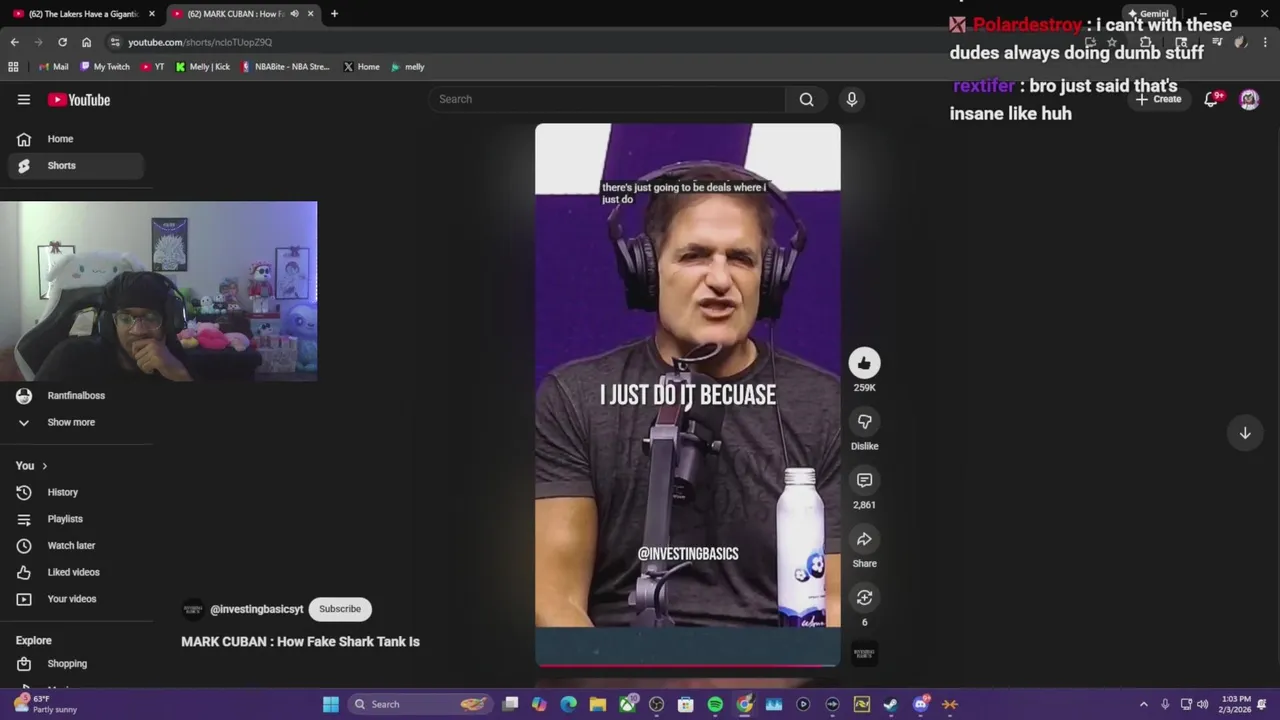Open the X Home bookmark

tap(361, 67)
